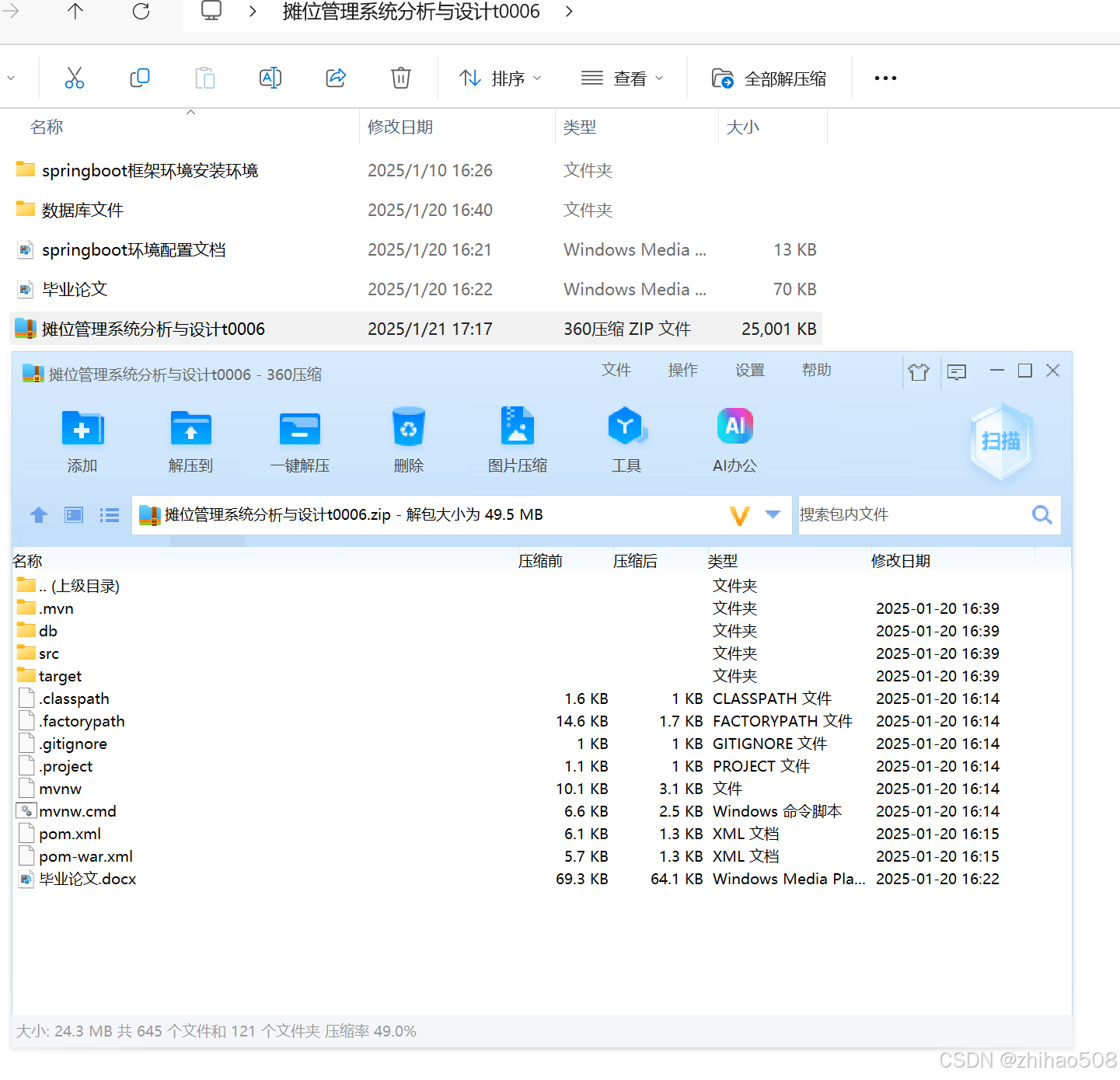The image size is (1120, 1080).
Task: Click the Explorer refresh button
Action: tap(141, 11)
